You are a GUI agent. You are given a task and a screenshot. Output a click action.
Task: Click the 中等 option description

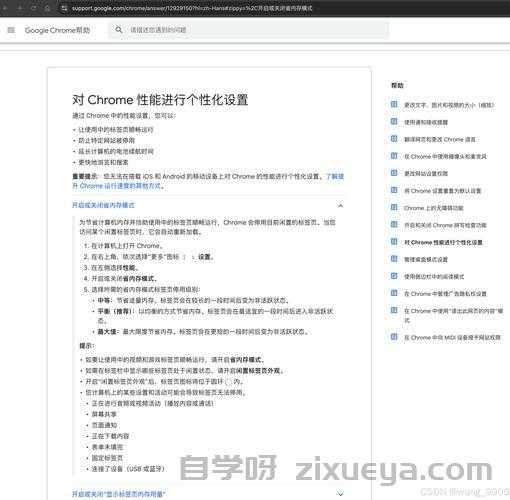click(193, 300)
